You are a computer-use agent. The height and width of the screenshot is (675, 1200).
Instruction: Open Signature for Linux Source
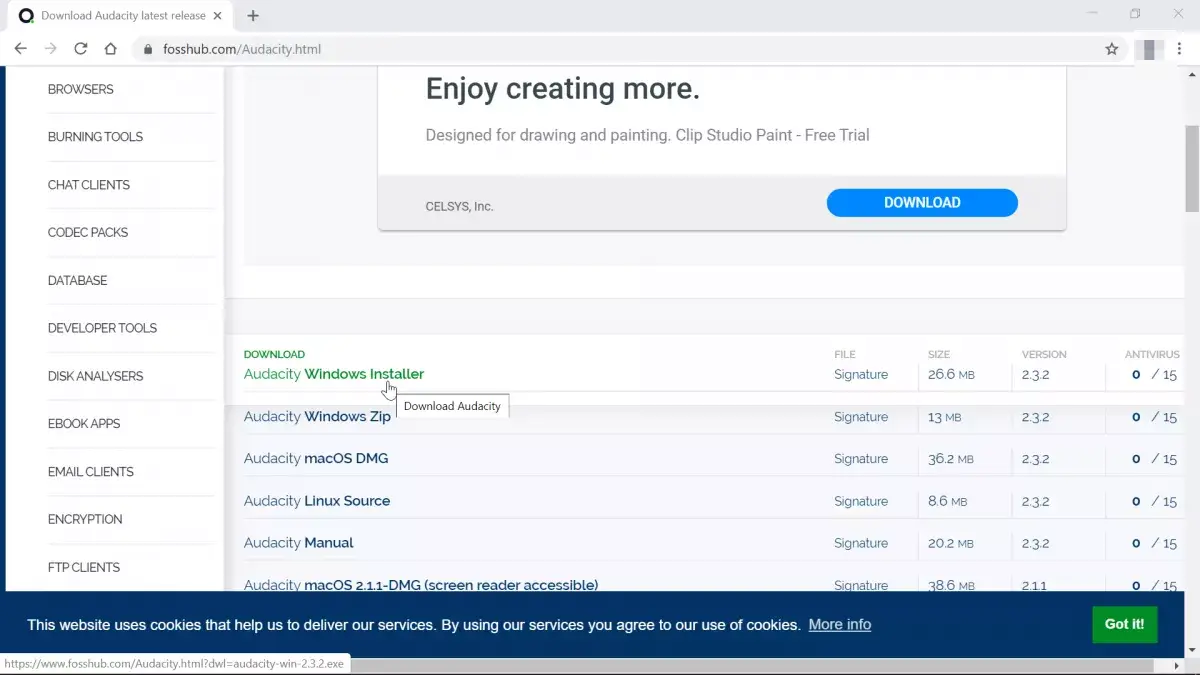pyautogui.click(x=861, y=500)
